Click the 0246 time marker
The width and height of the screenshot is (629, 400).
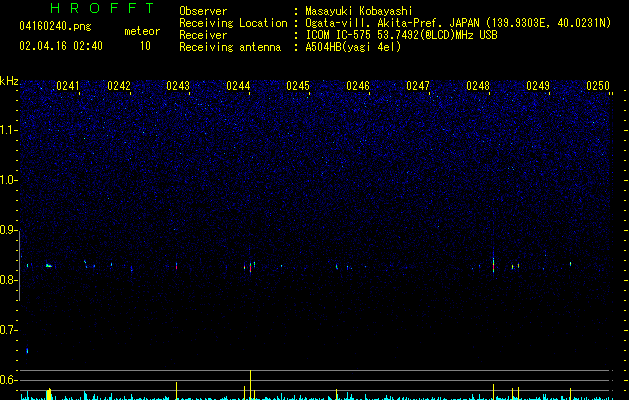point(358,86)
